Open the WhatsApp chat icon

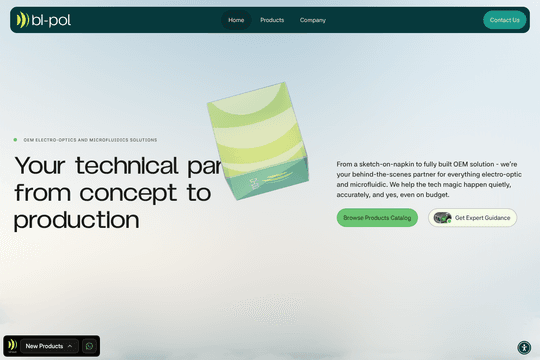(89, 346)
